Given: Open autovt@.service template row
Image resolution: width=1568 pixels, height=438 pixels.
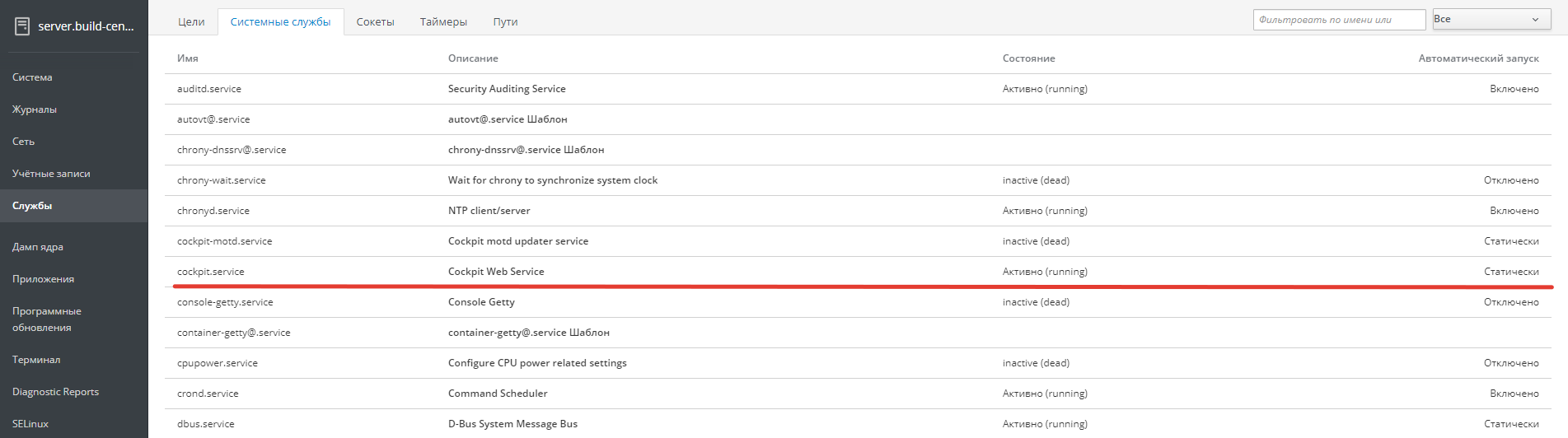Looking at the screenshot, I should point(858,119).
